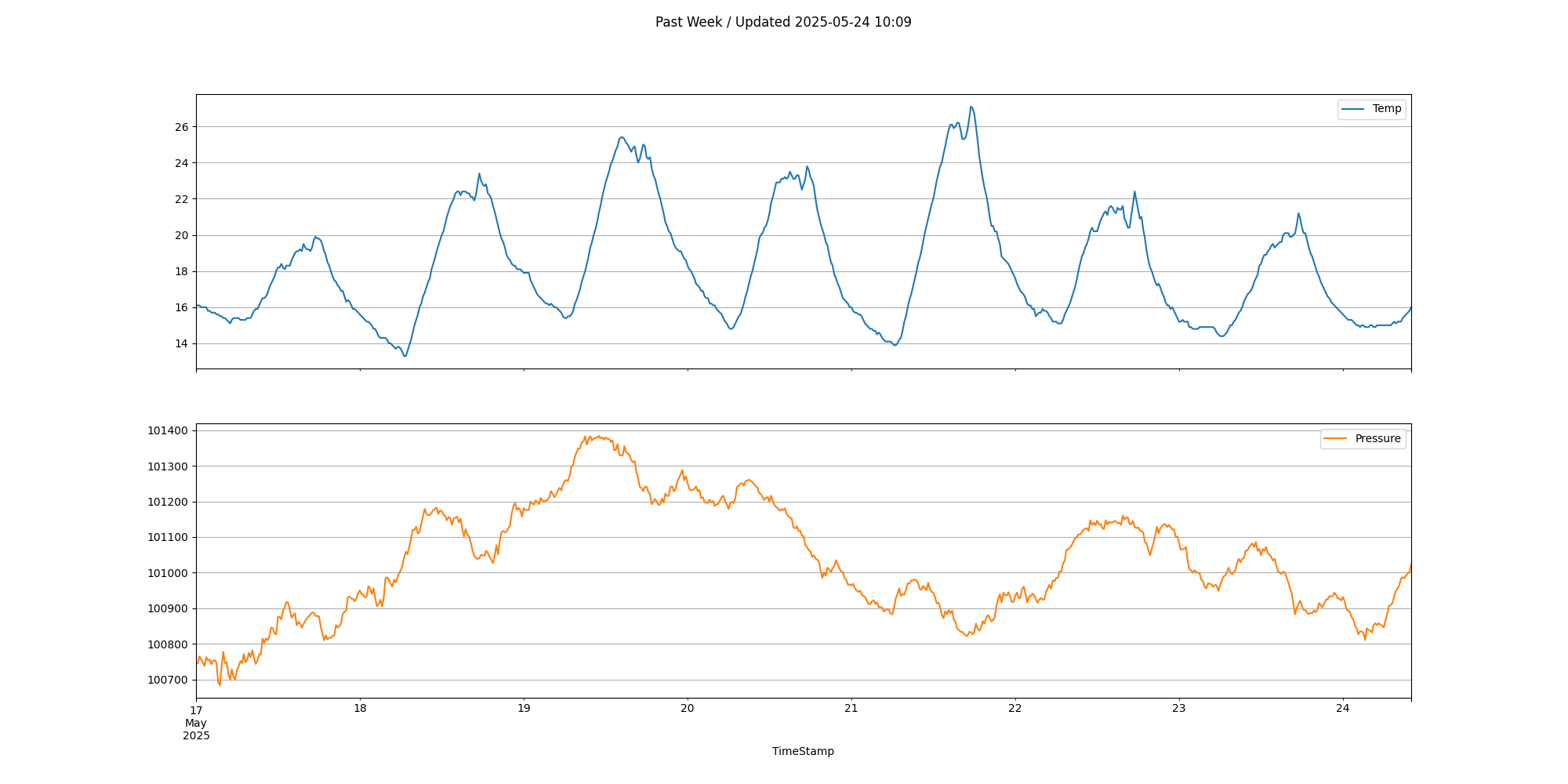This screenshot has width=1568, height=784.
Task: Click the '100800' pressure axis tick label
Action: coord(169,644)
